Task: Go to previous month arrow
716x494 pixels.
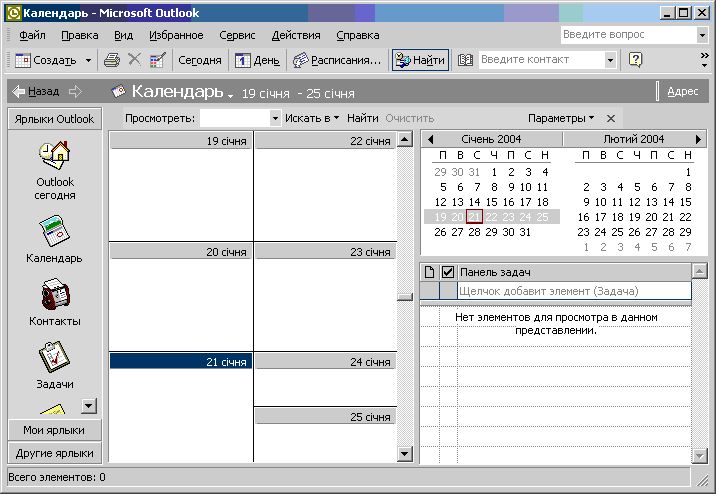Action: click(430, 139)
